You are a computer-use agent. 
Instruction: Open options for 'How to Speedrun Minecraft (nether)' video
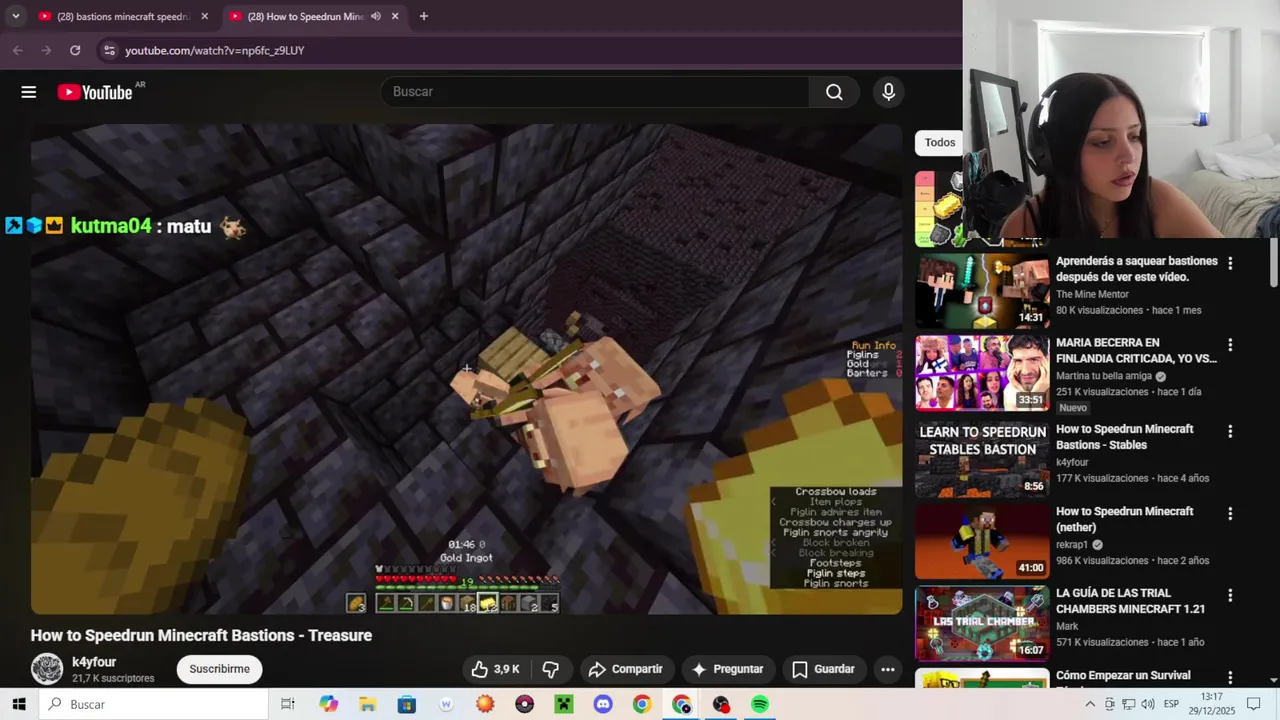(x=1230, y=513)
